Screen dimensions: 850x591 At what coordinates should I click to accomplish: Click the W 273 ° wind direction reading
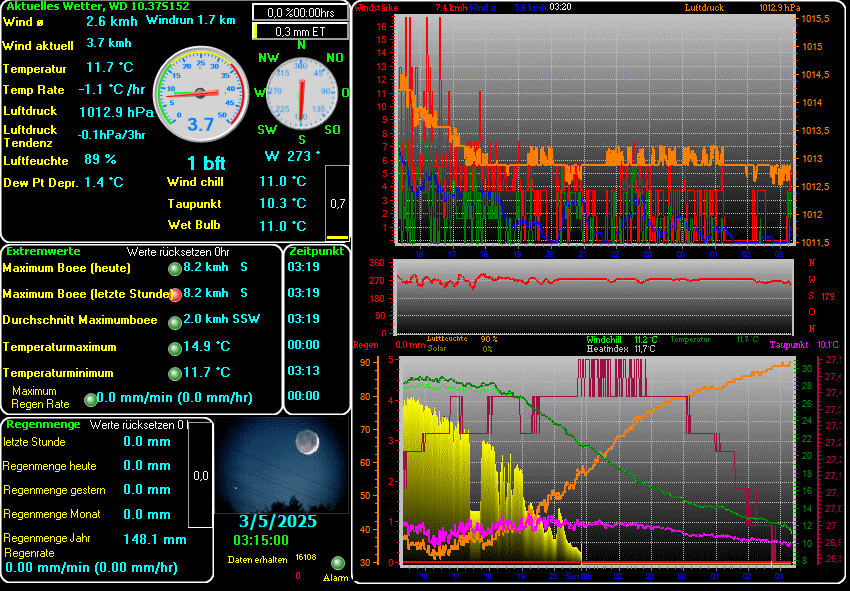tap(292, 157)
